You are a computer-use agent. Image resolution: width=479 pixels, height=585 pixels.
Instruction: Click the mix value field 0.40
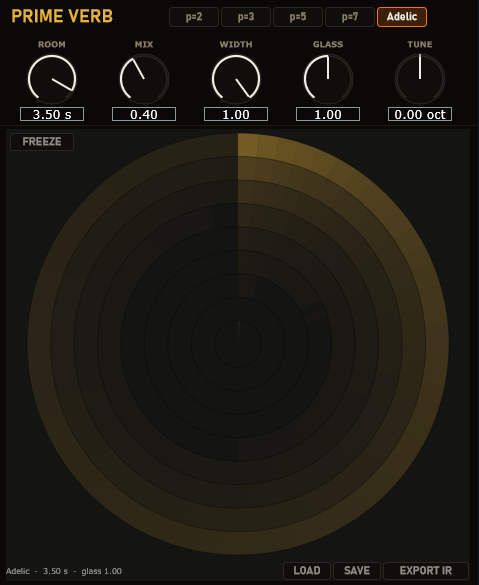(x=144, y=114)
